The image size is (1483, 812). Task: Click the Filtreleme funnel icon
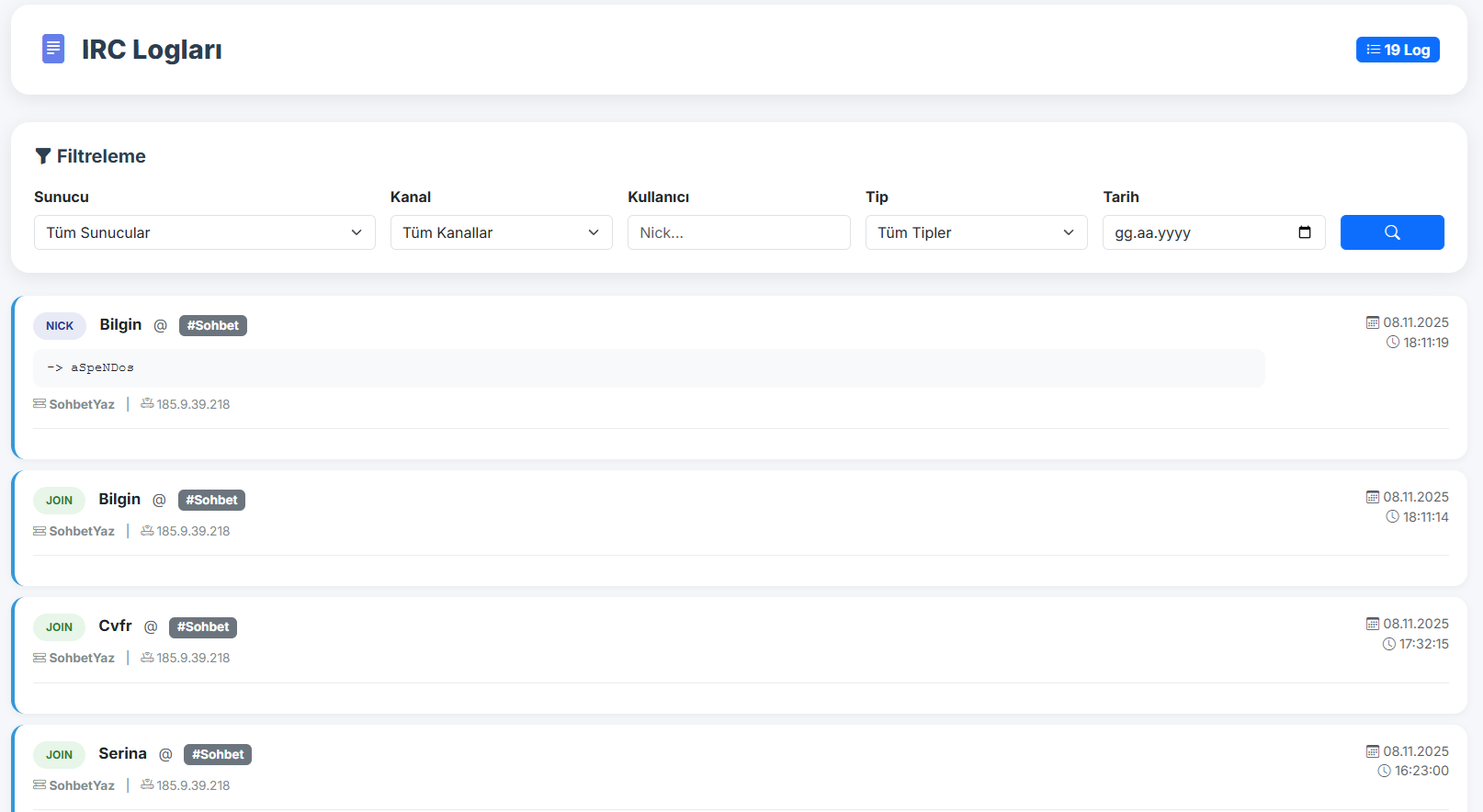[x=42, y=156]
